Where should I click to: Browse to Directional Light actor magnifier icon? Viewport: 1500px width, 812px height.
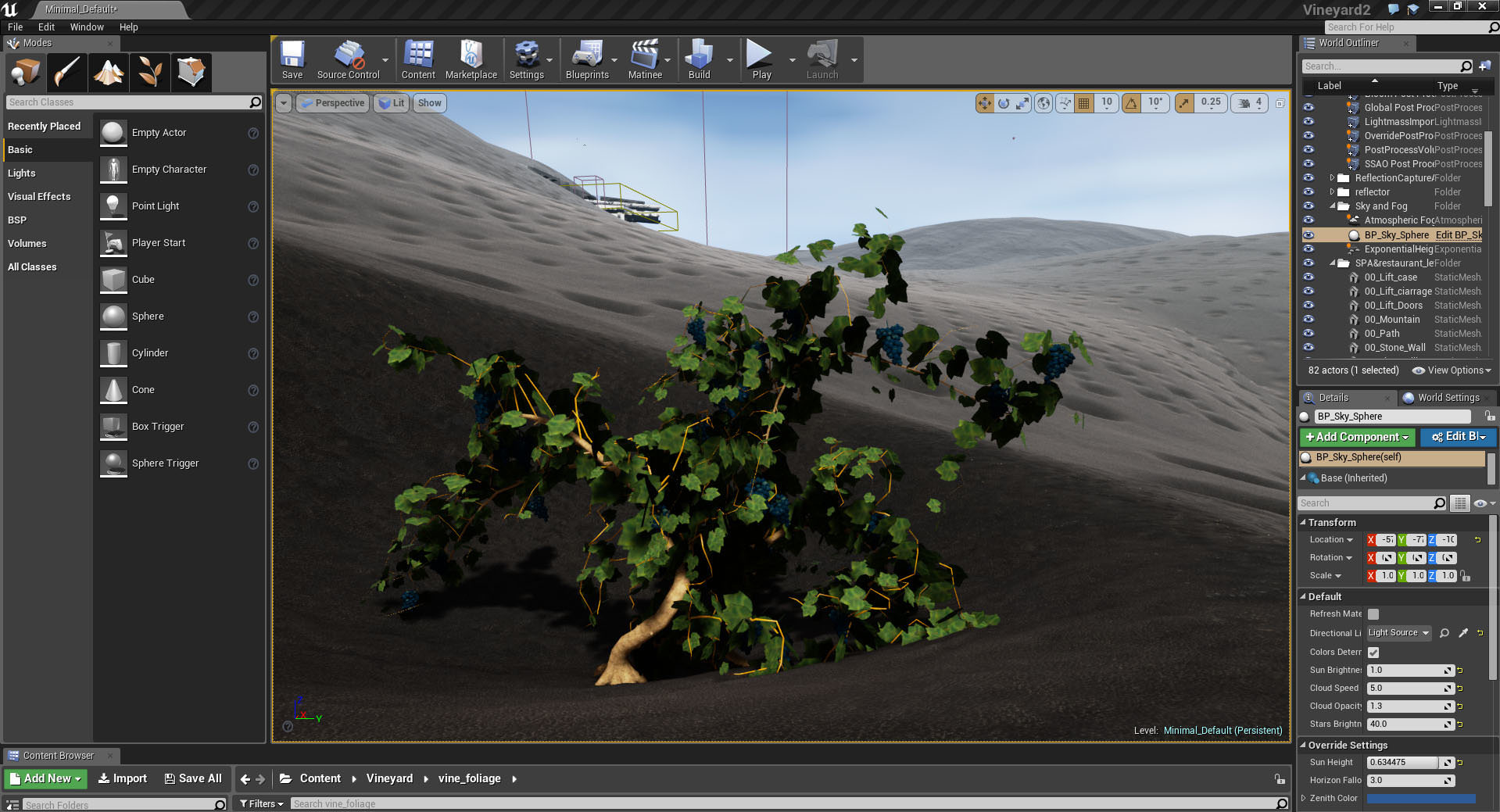(1445, 633)
